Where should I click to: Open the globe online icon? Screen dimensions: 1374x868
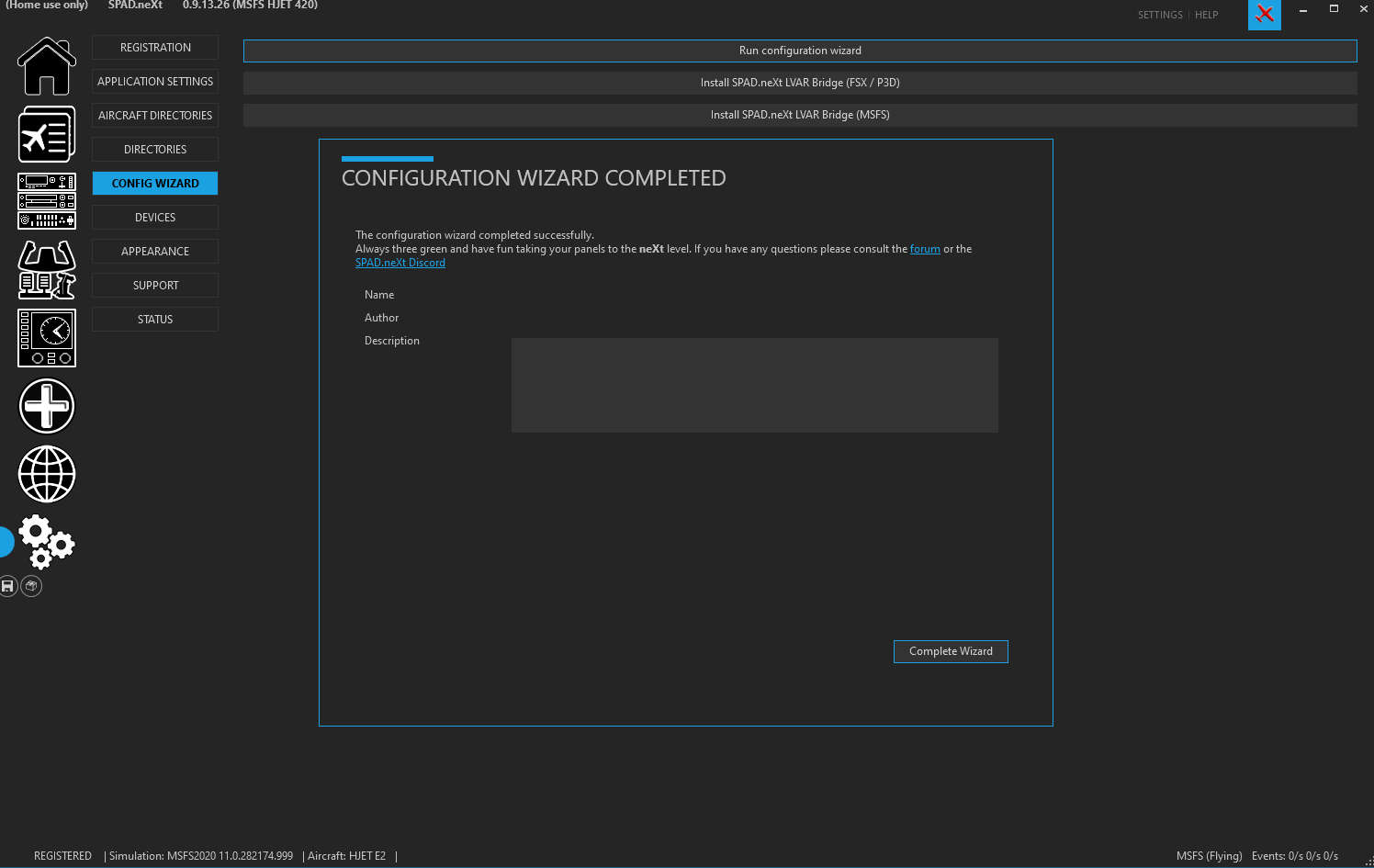point(47,474)
